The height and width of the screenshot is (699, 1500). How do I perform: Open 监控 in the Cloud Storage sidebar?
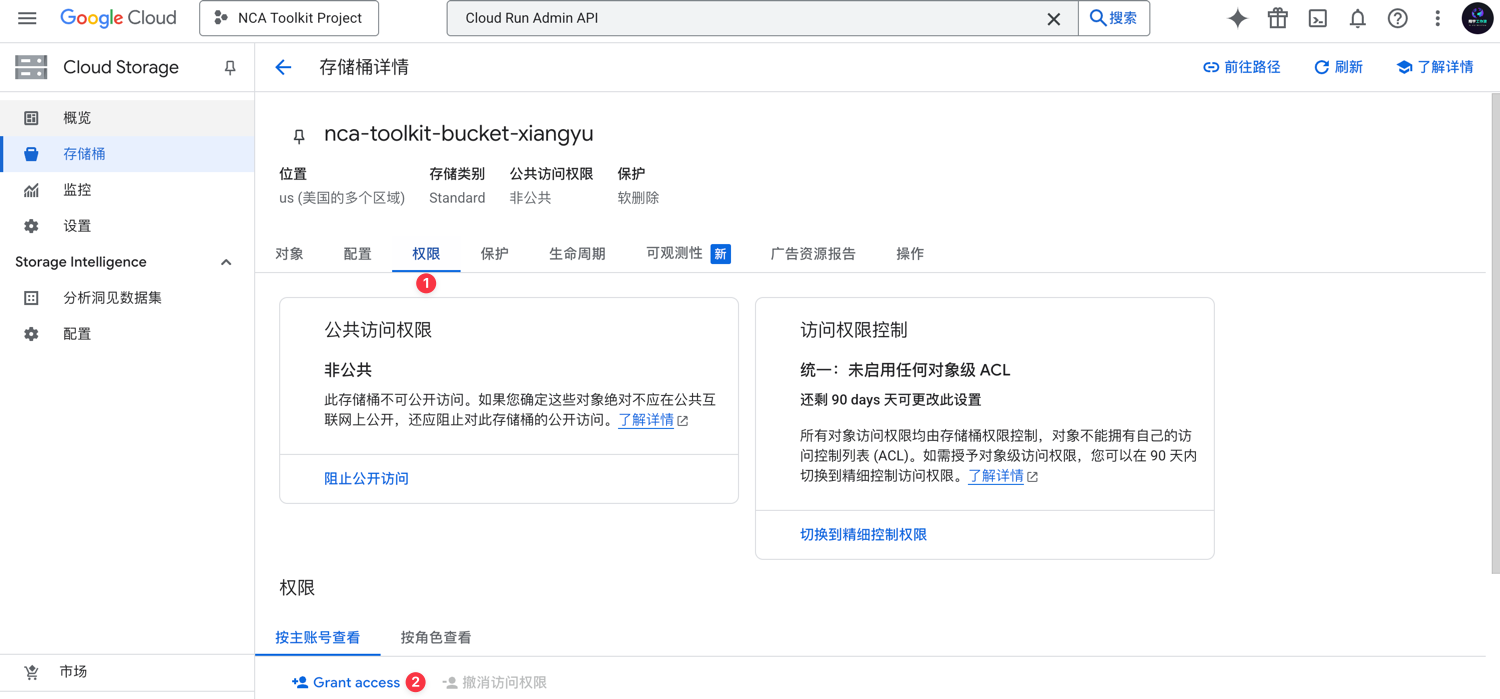click(x=77, y=189)
